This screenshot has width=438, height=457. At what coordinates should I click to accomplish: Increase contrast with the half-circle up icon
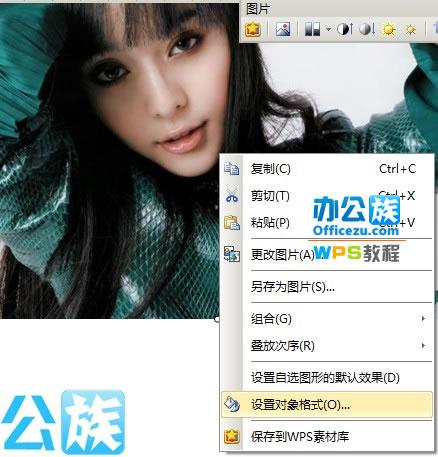[x=344, y=29]
